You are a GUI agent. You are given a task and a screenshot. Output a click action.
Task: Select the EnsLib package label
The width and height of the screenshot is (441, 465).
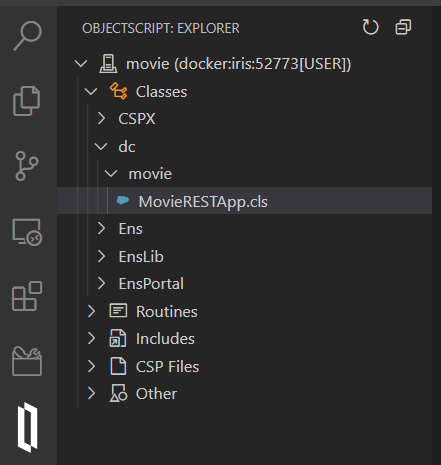[141, 257]
